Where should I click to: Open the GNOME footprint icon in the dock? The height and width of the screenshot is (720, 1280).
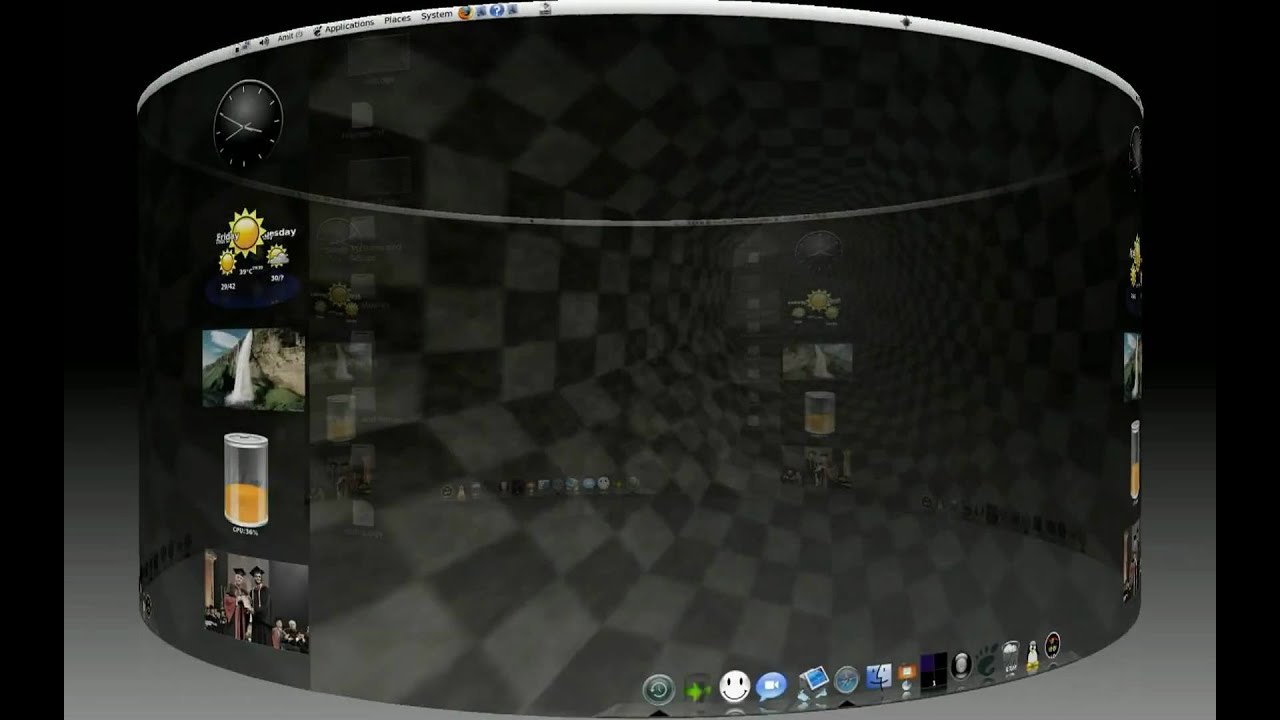click(x=987, y=661)
